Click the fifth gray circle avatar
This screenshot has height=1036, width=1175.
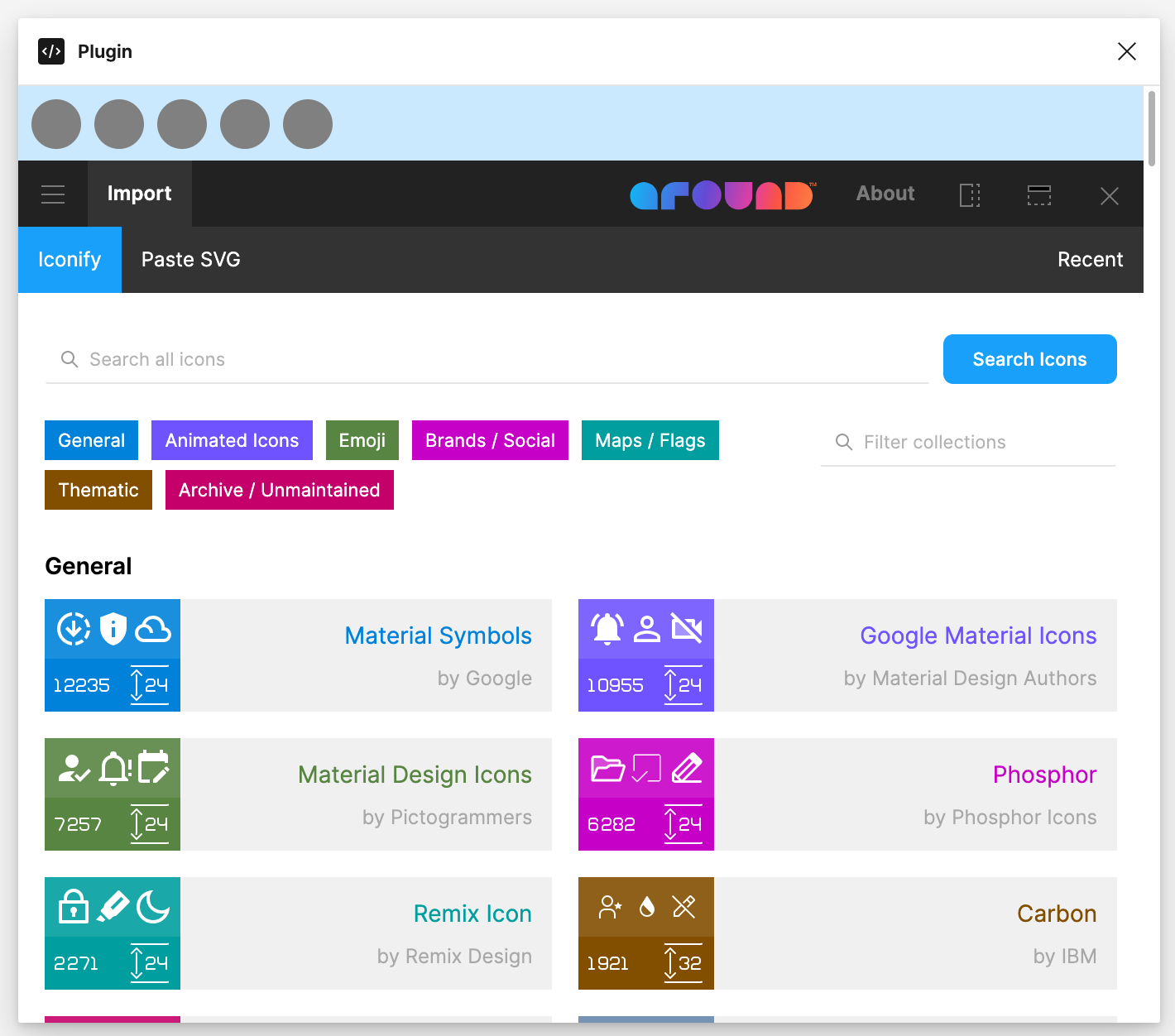point(308,124)
